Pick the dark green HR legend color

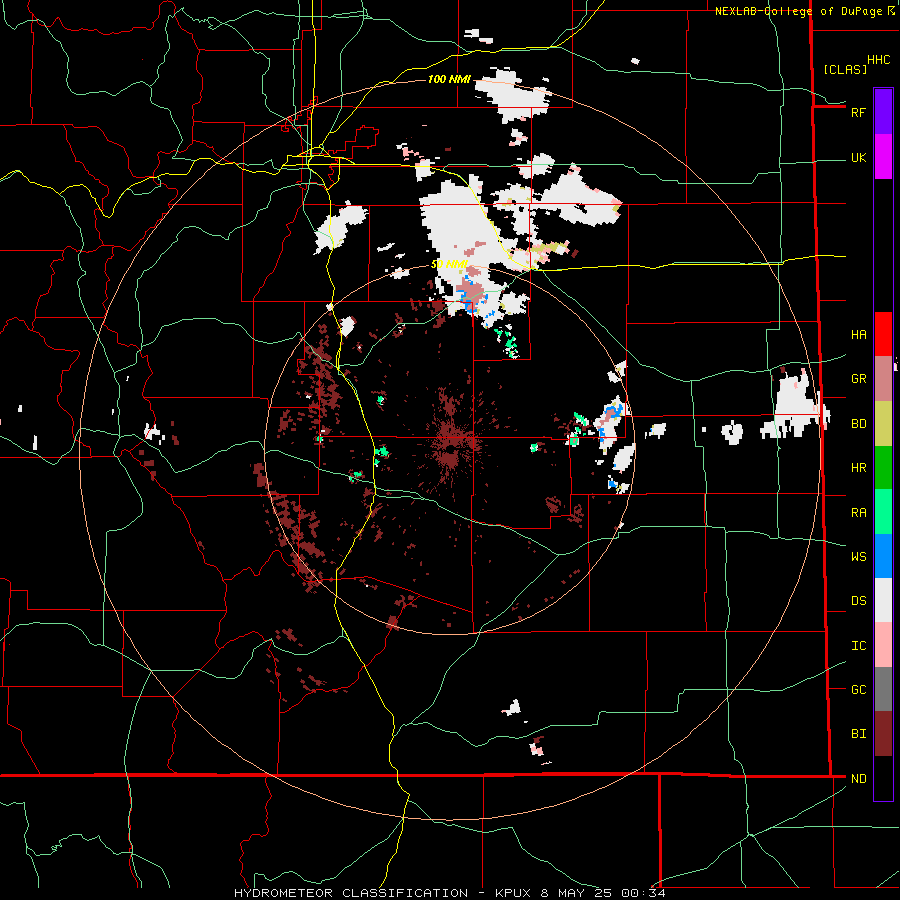[883, 467]
